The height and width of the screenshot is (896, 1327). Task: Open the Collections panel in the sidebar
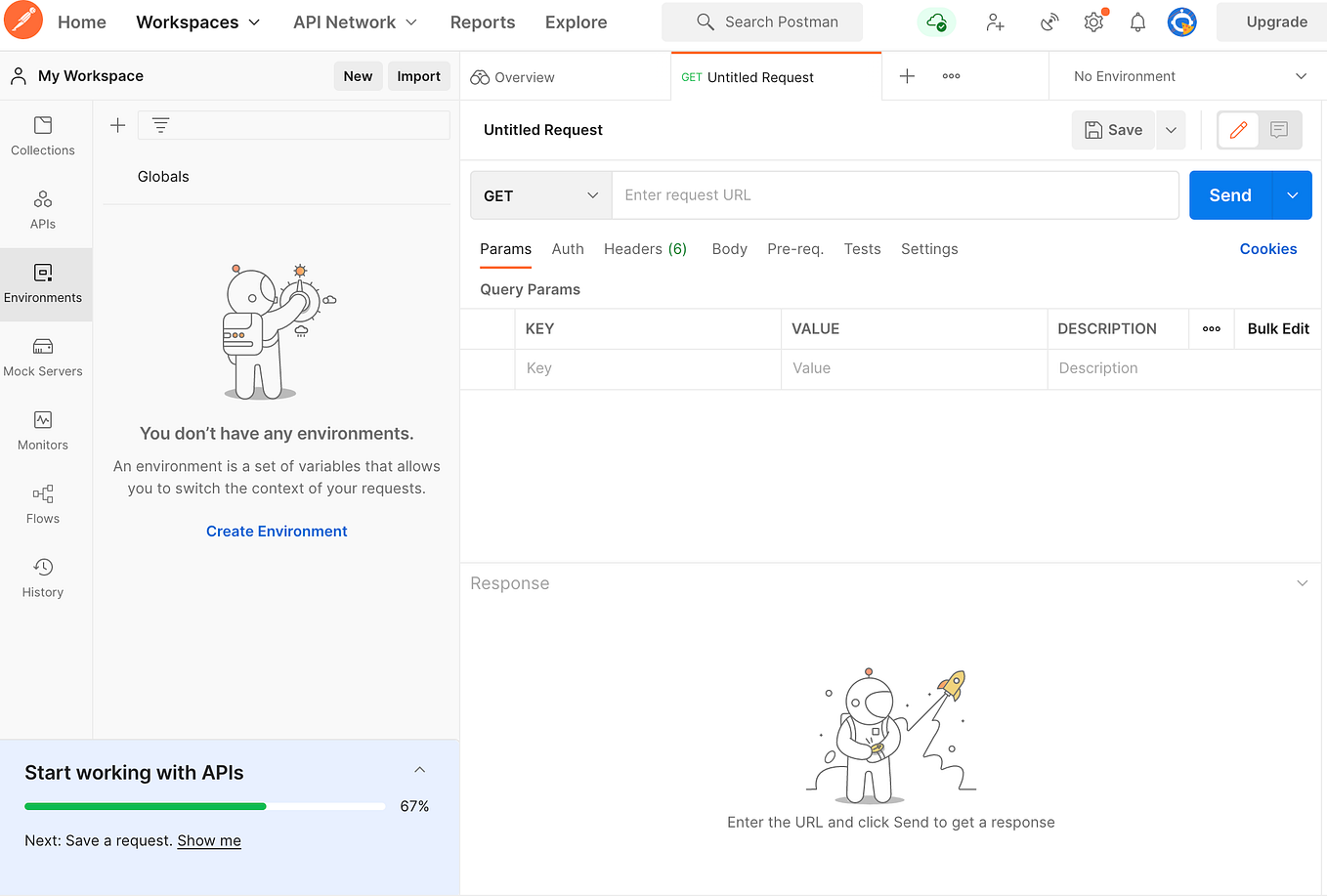pyautogui.click(x=43, y=137)
